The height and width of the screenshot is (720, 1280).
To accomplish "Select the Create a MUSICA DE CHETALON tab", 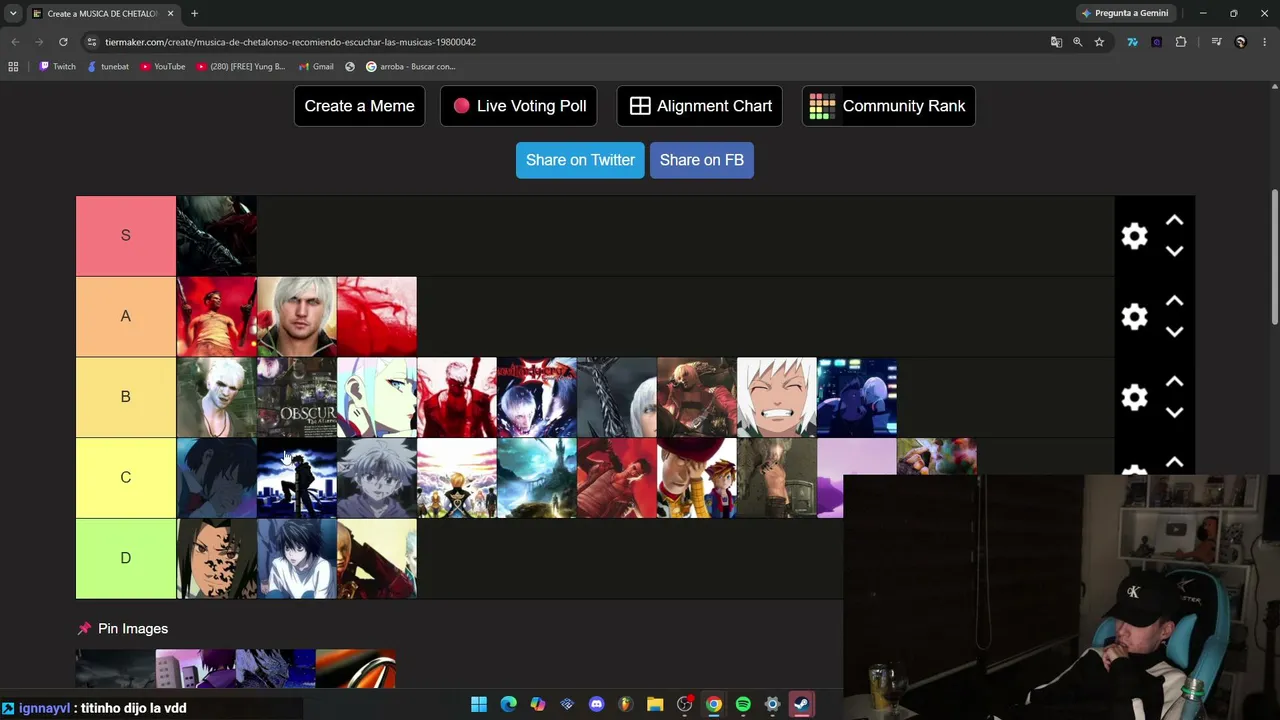I will pos(103,14).
